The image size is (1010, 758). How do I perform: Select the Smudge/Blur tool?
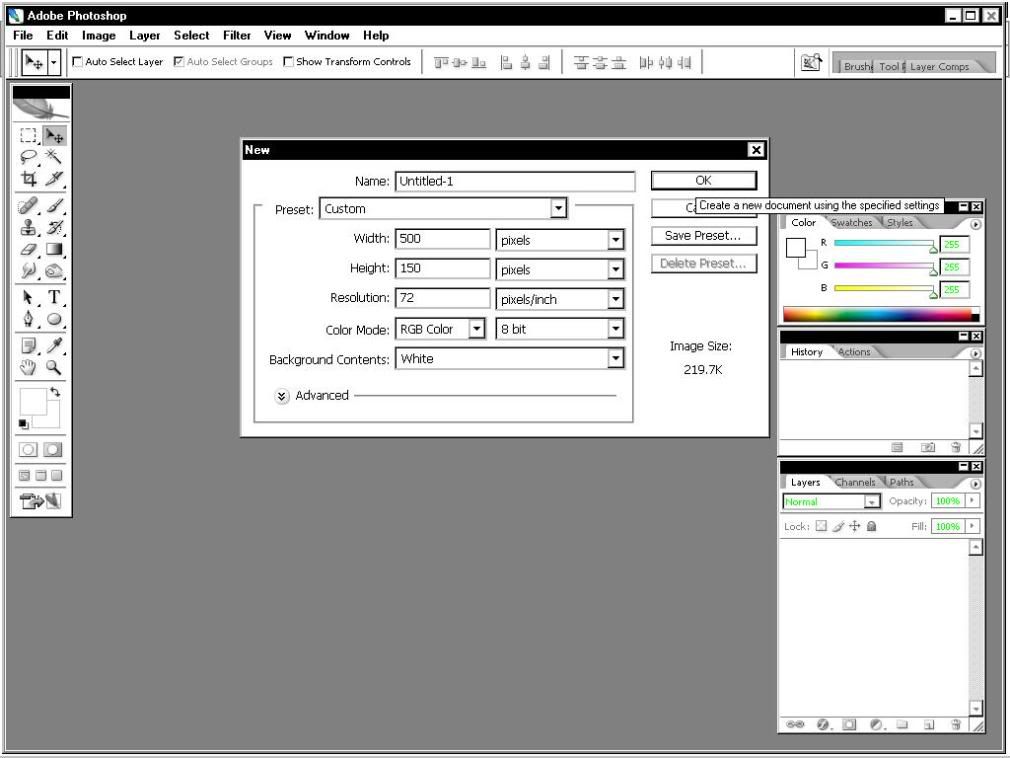(28, 270)
